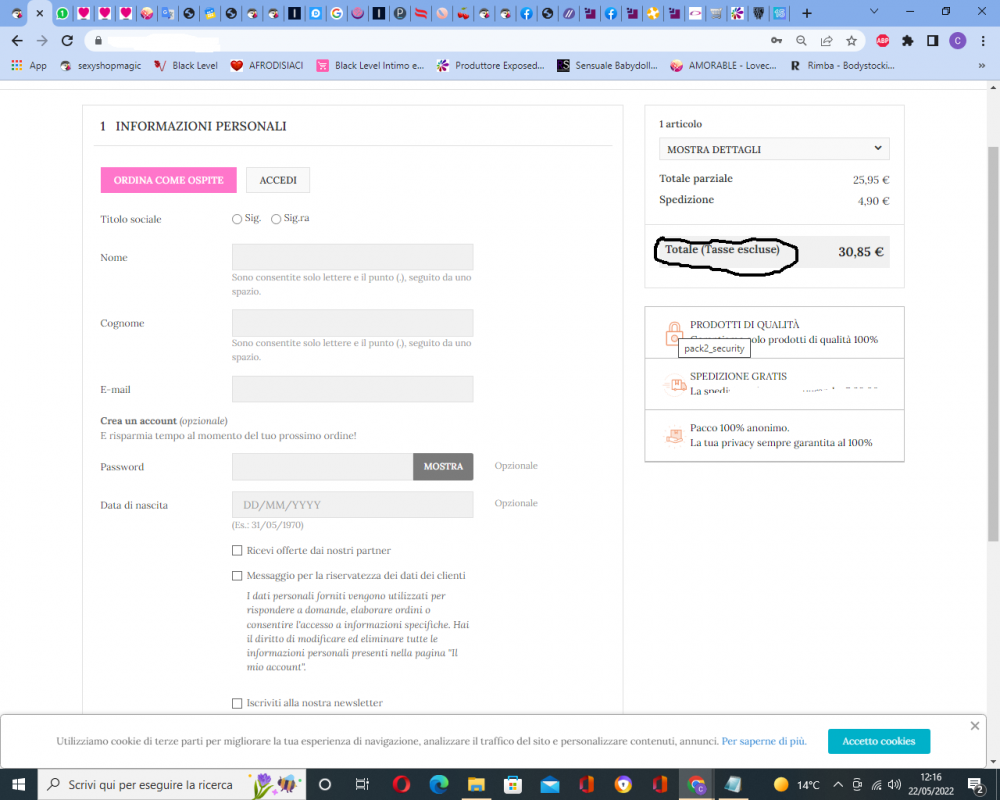Check "Ricevi offerte dai nostri partner"

click(237, 550)
